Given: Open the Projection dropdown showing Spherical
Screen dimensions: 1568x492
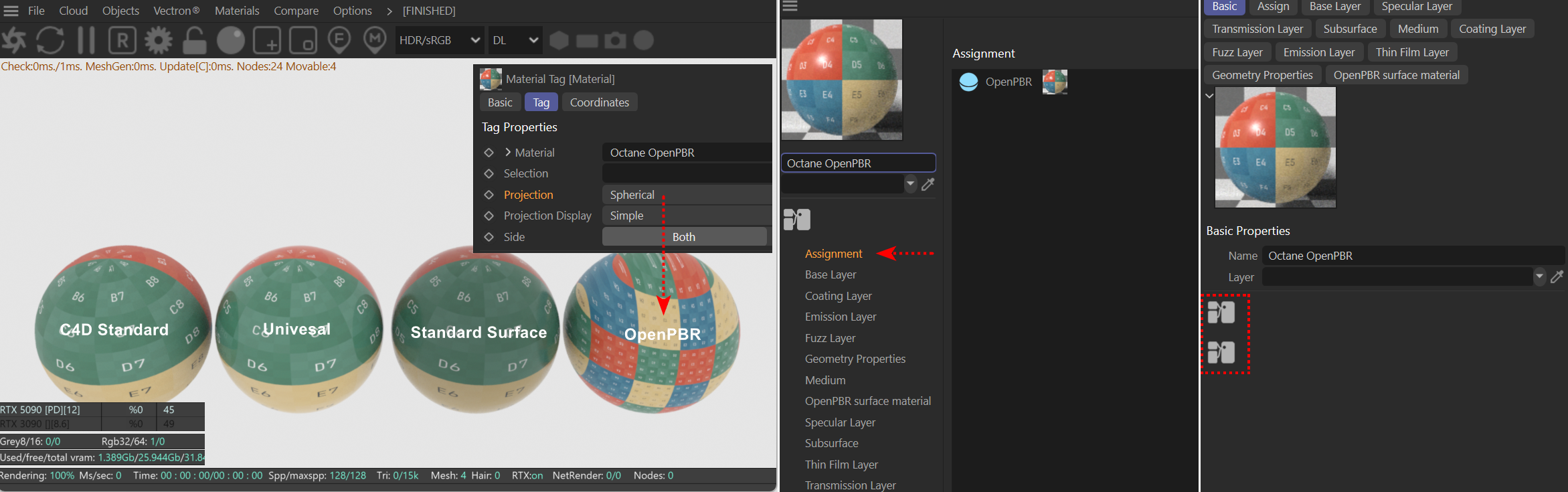Looking at the screenshot, I should pyautogui.click(x=687, y=195).
